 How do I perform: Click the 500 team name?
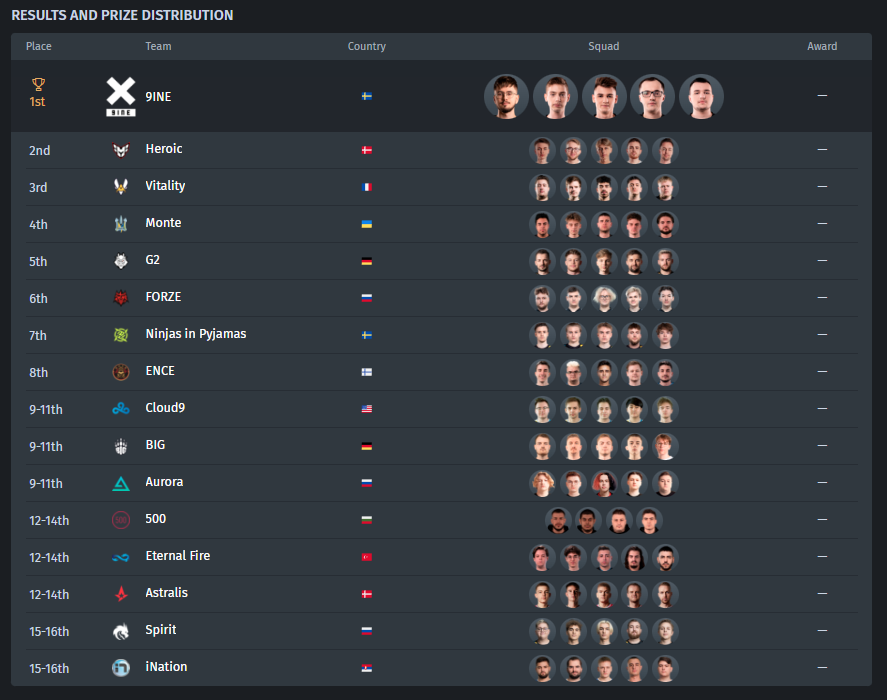pyautogui.click(x=156, y=518)
